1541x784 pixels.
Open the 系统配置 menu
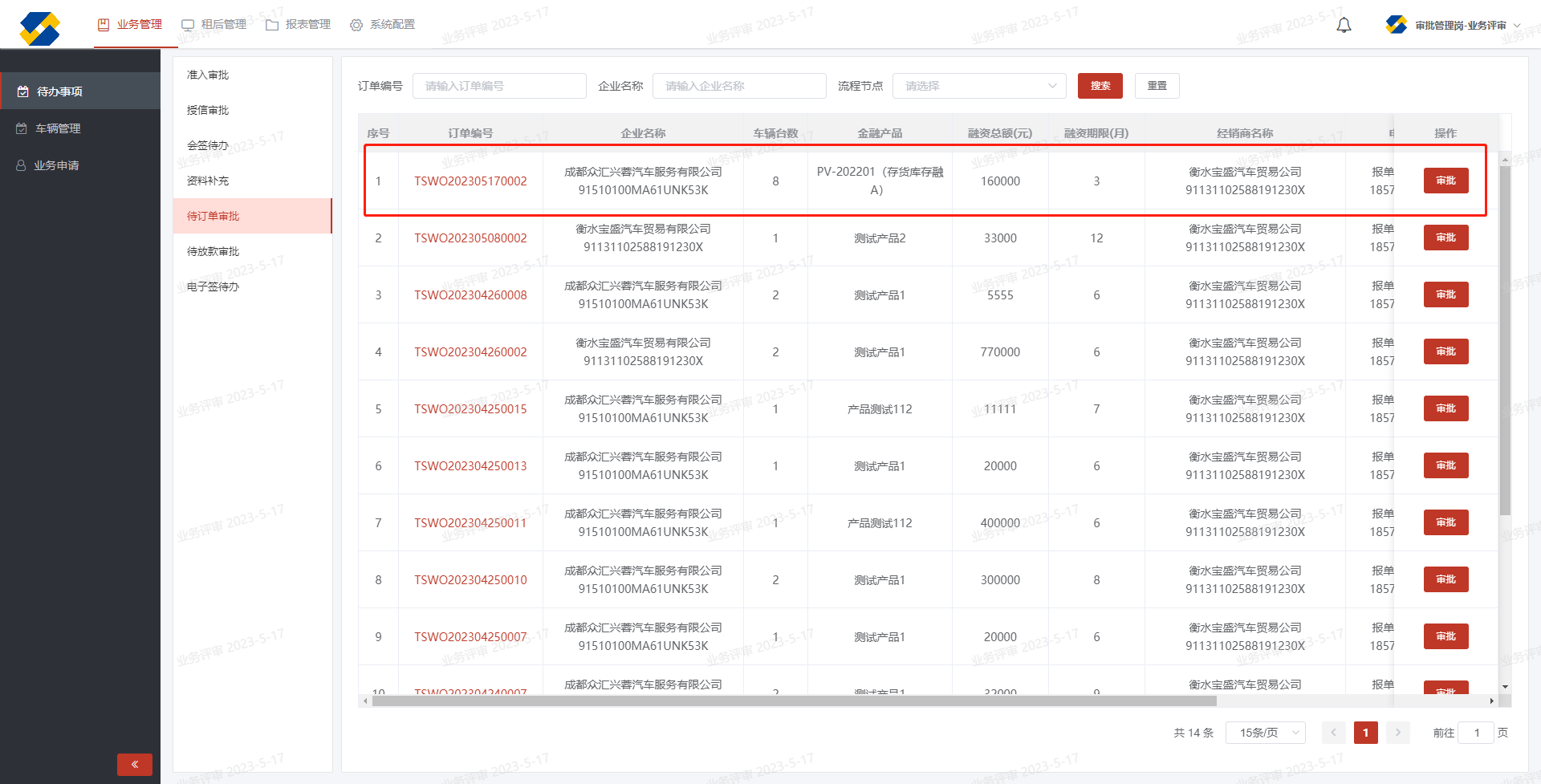click(x=383, y=25)
